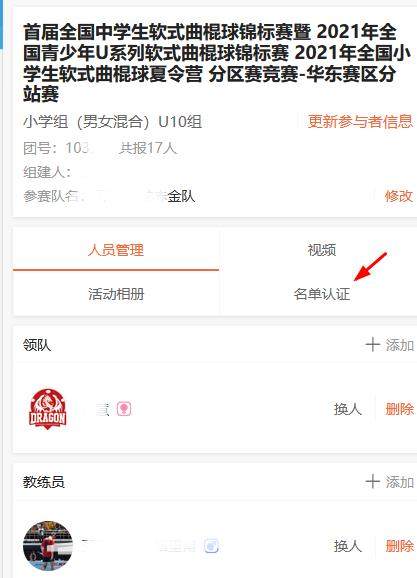This screenshot has width=417, height=578.
Task: Switch to the 人员管理 tab
Action: click(x=116, y=250)
